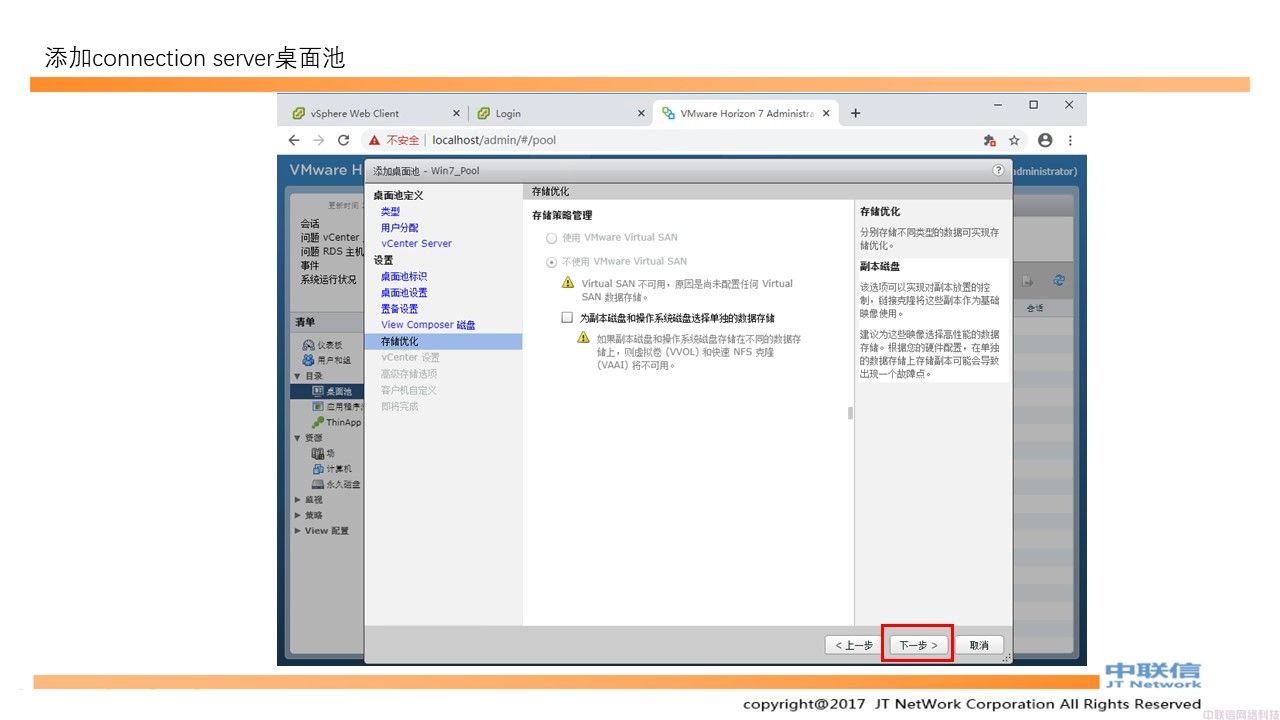Collapse the 目录 tree node arrow
The width and height of the screenshot is (1280, 720).
[297, 376]
